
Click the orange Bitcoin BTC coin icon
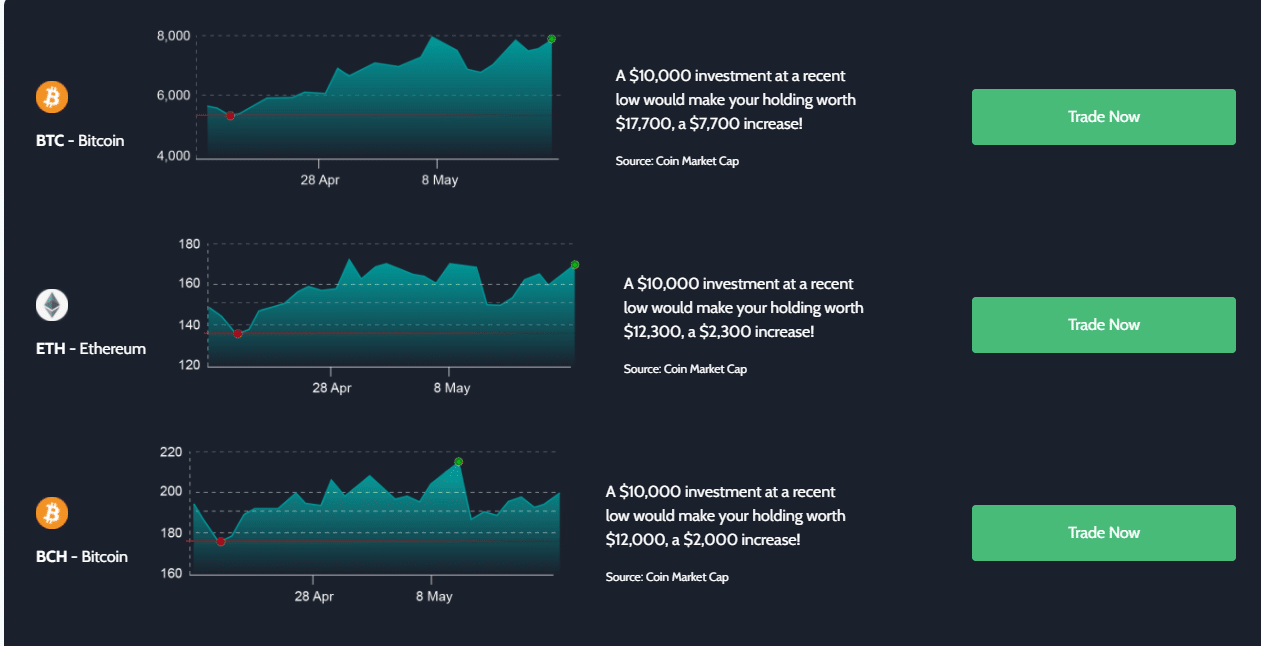pos(52,97)
